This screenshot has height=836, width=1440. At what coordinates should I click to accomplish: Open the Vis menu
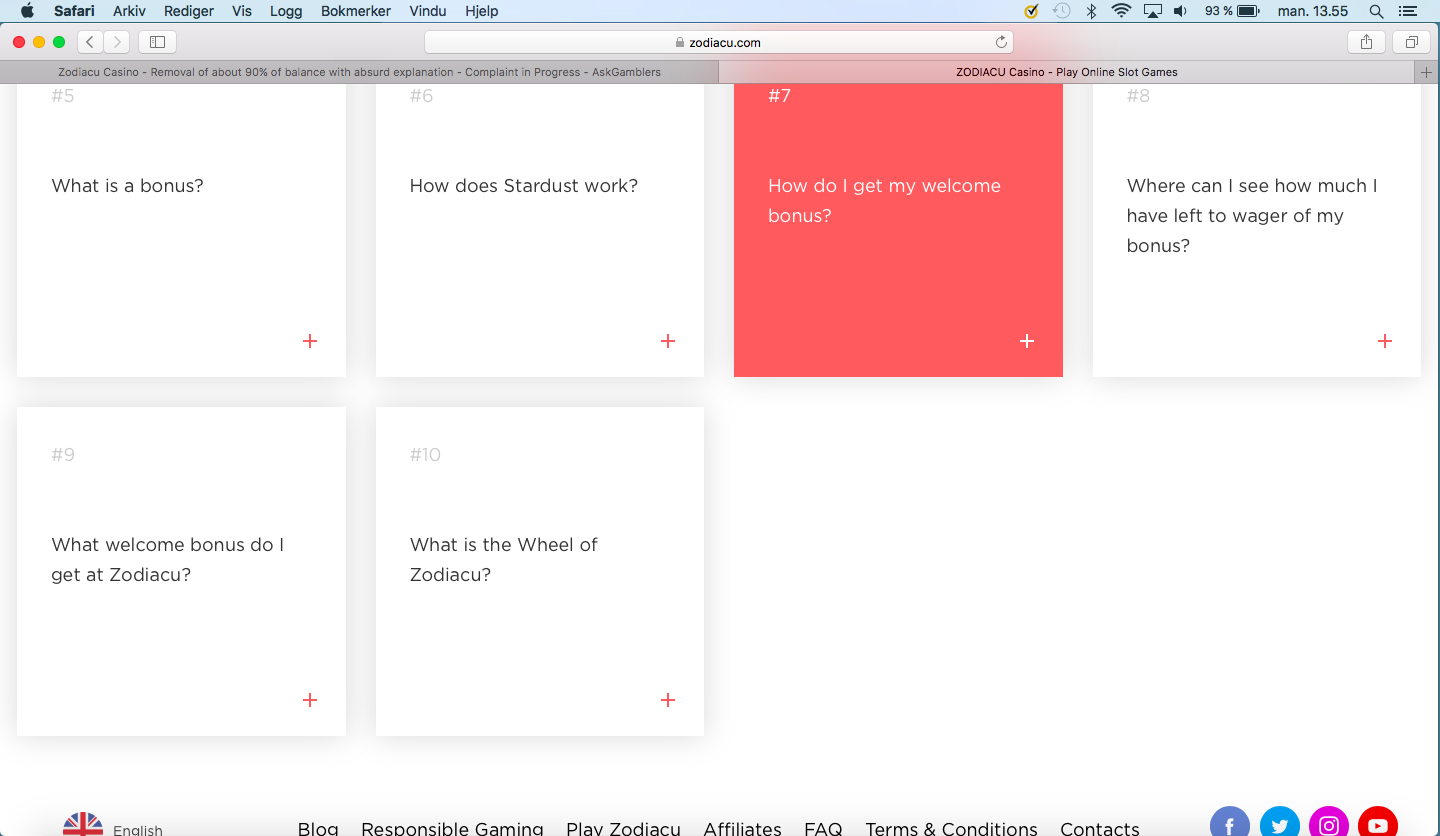[242, 11]
